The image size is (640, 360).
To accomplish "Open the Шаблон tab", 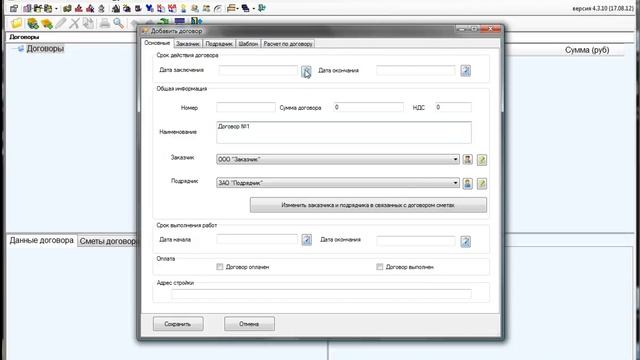I will coord(248,44).
